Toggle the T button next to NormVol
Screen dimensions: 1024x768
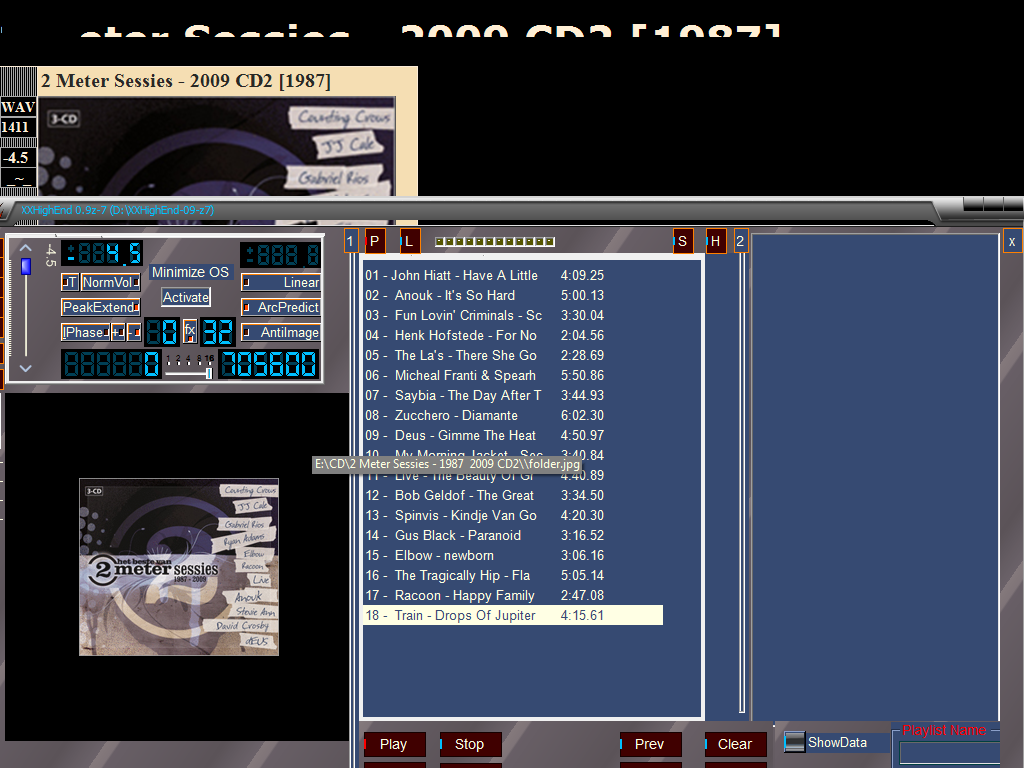(x=70, y=282)
